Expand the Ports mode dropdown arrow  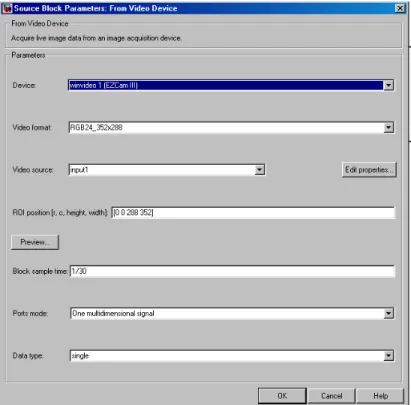click(388, 313)
